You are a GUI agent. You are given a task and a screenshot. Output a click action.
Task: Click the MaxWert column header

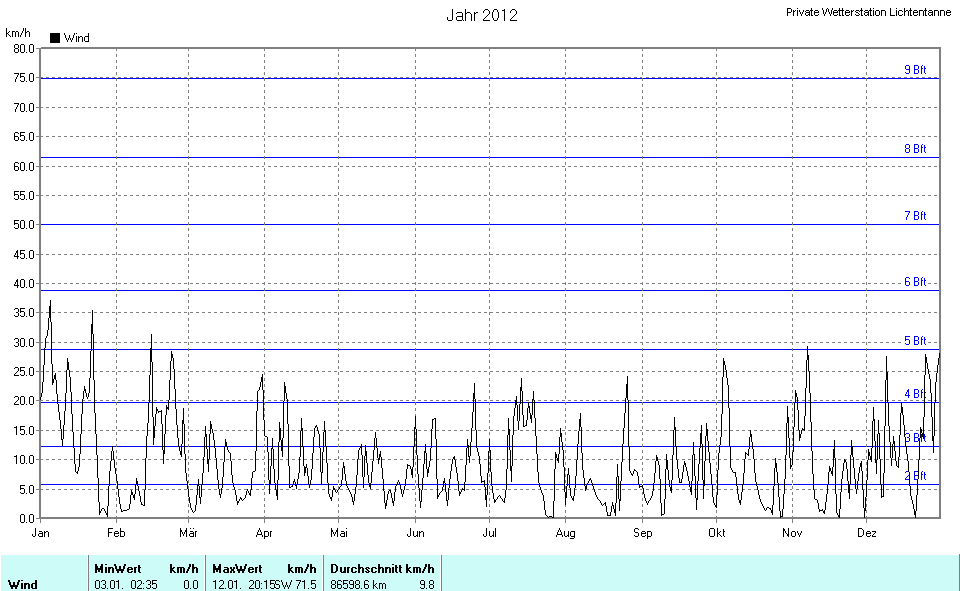click(x=233, y=568)
